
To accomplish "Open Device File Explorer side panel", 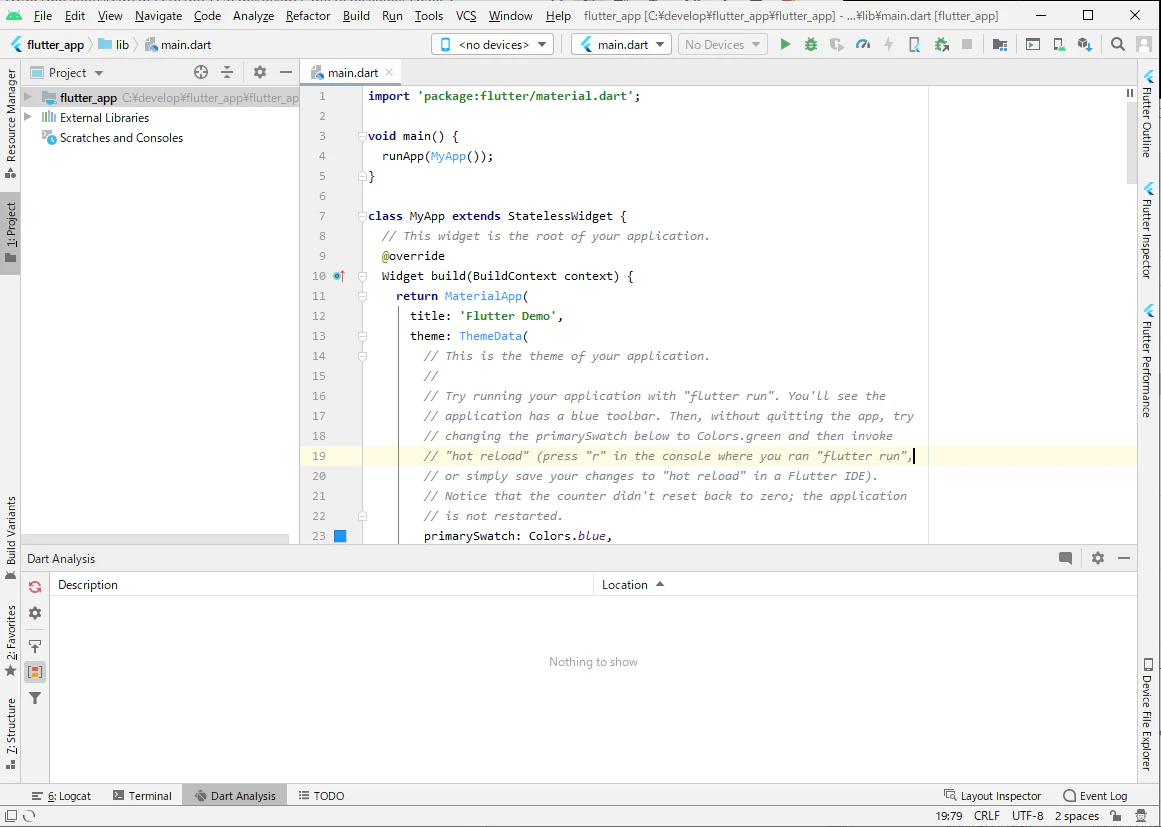I will click(x=1148, y=714).
